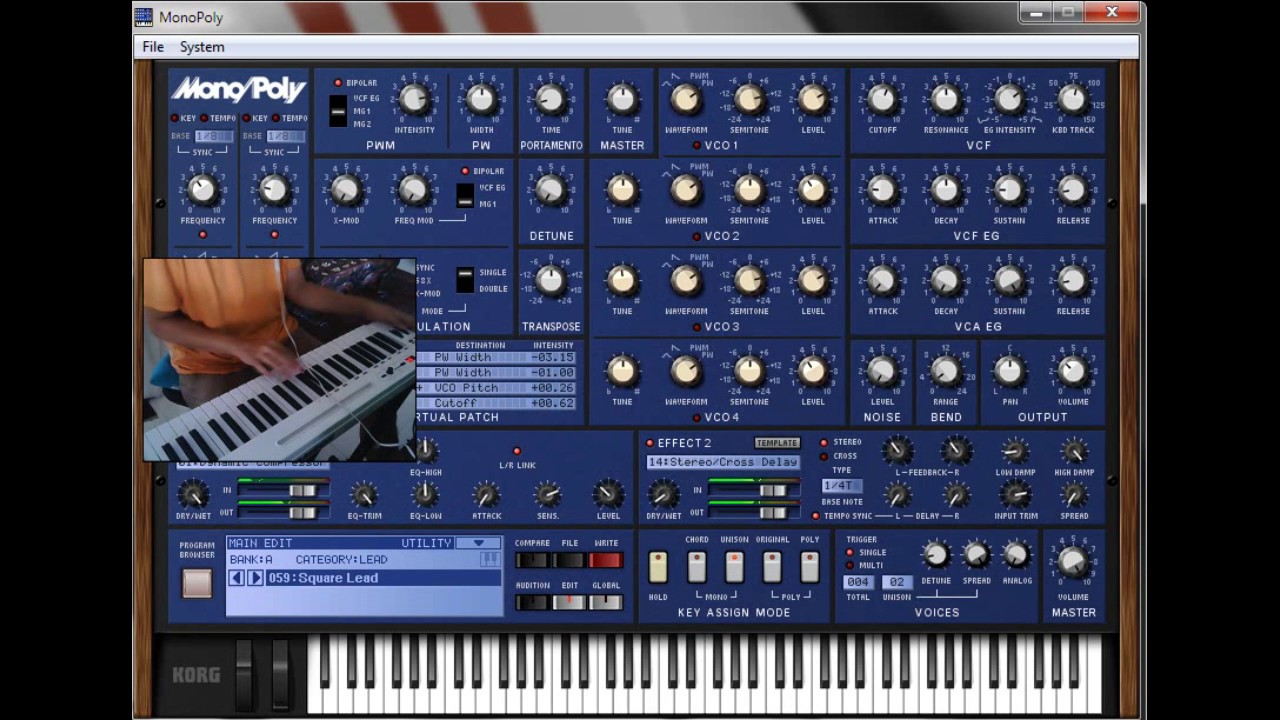Click the VCO 1 WAVEFORM knob
The image size is (1280, 720).
[x=685, y=98]
